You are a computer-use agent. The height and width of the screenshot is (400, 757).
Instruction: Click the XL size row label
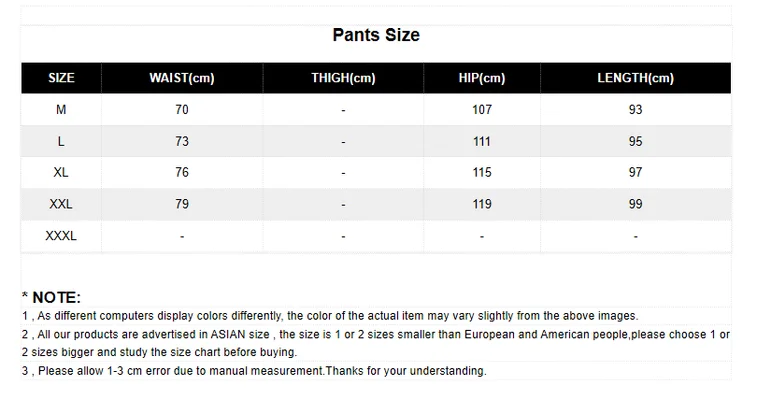[x=61, y=173]
